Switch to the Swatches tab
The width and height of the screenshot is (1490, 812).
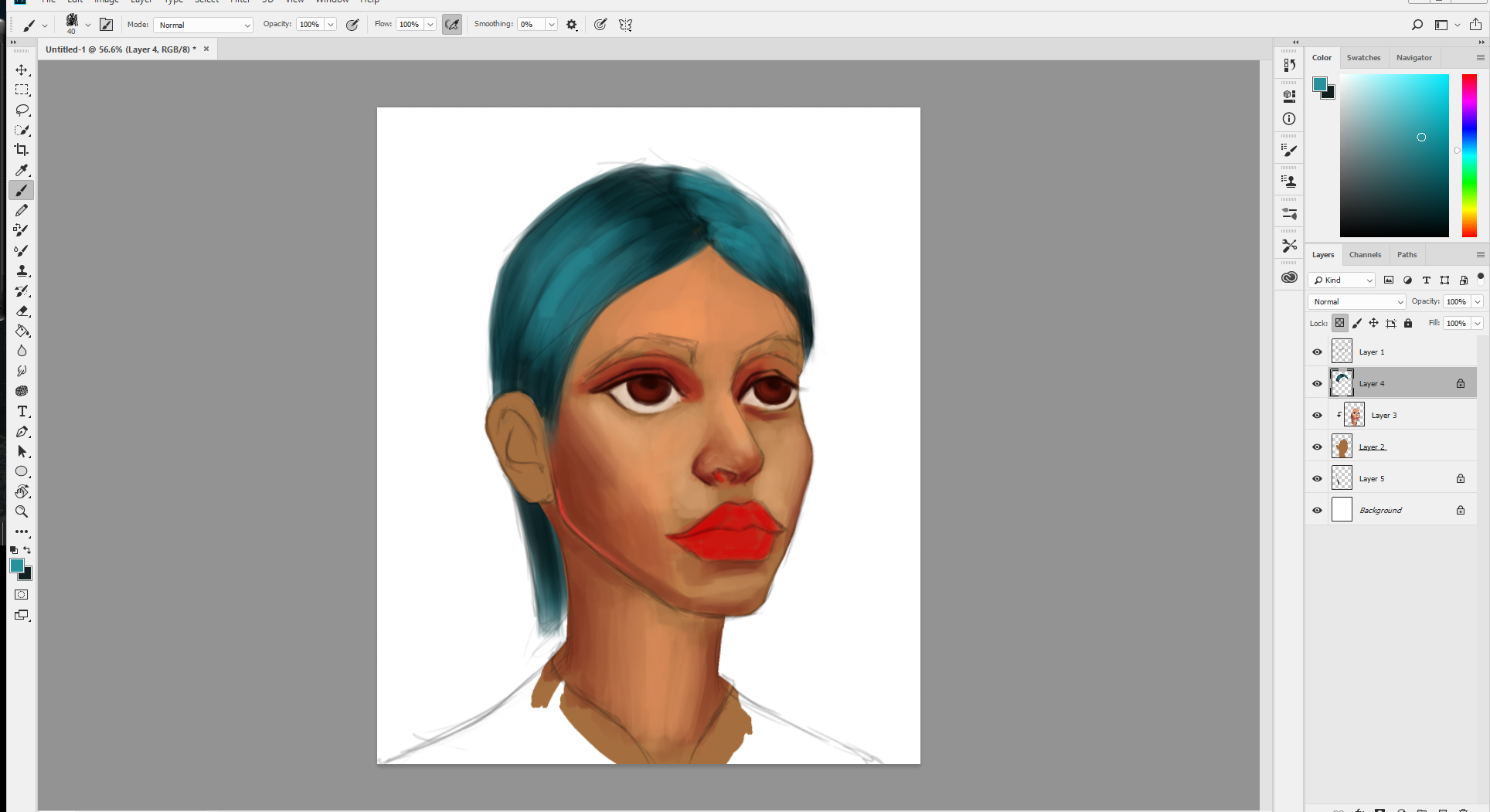tap(1363, 58)
